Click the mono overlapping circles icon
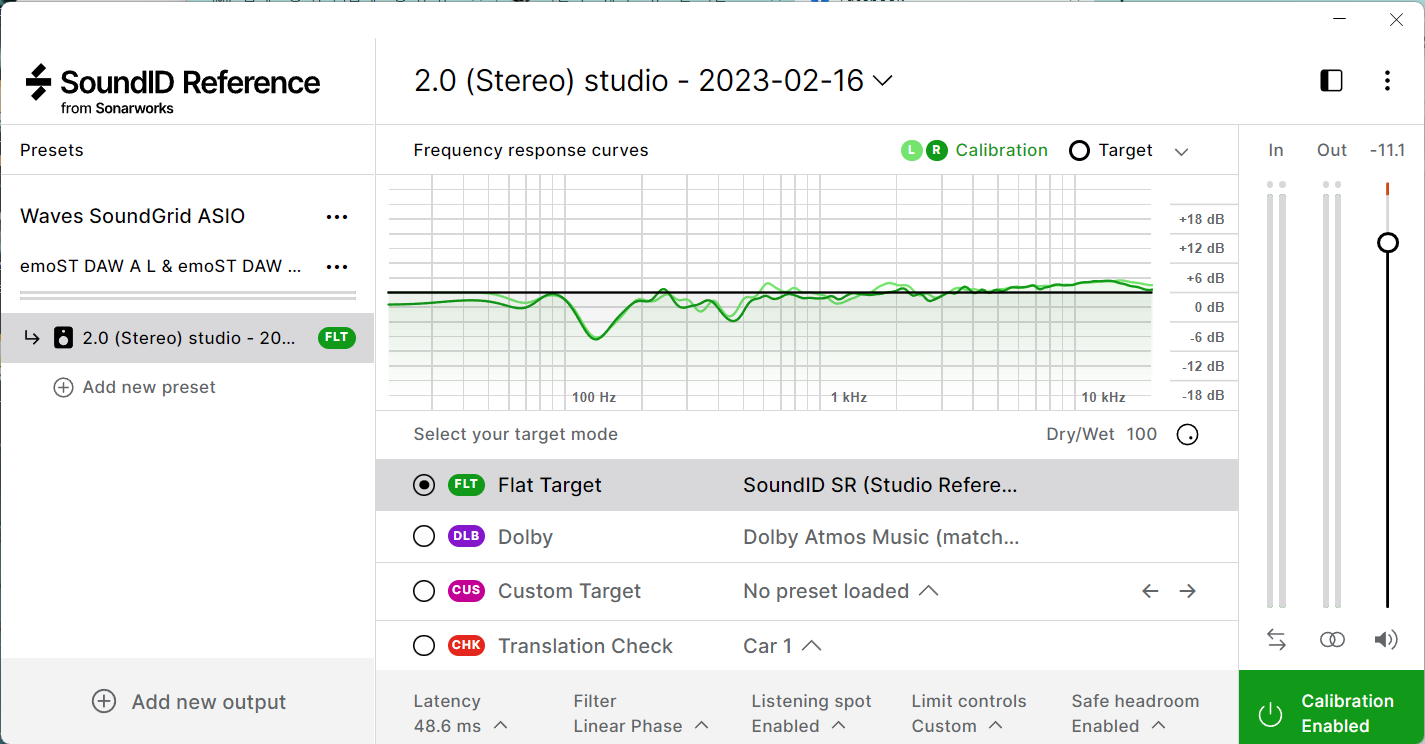This screenshot has width=1425, height=744. 1332,640
